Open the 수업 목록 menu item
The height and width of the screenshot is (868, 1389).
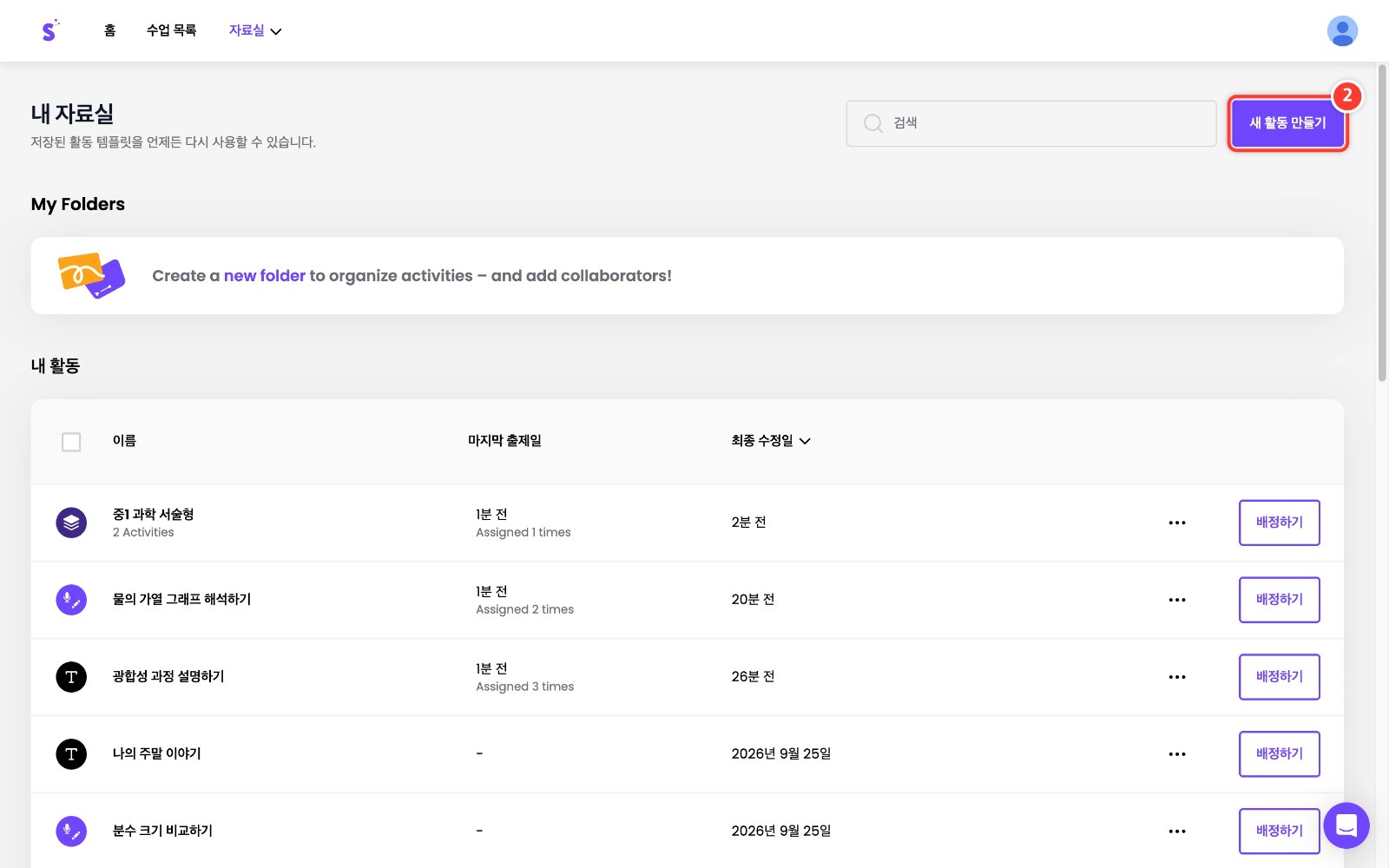[x=171, y=30]
